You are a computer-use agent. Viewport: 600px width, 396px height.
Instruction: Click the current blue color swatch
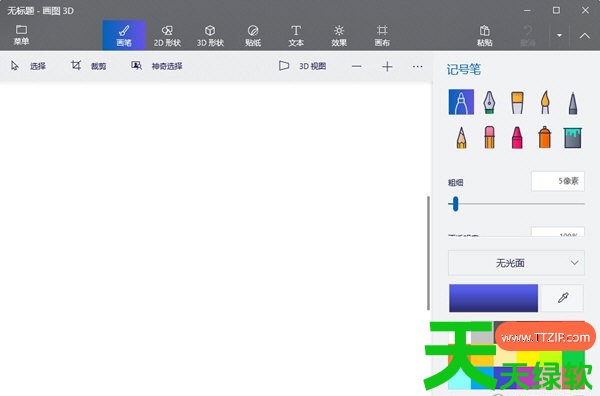pyautogui.click(x=493, y=298)
